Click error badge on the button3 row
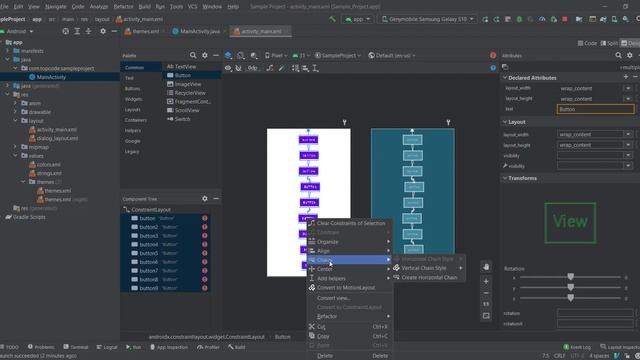The image size is (640, 360). (205, 236)
